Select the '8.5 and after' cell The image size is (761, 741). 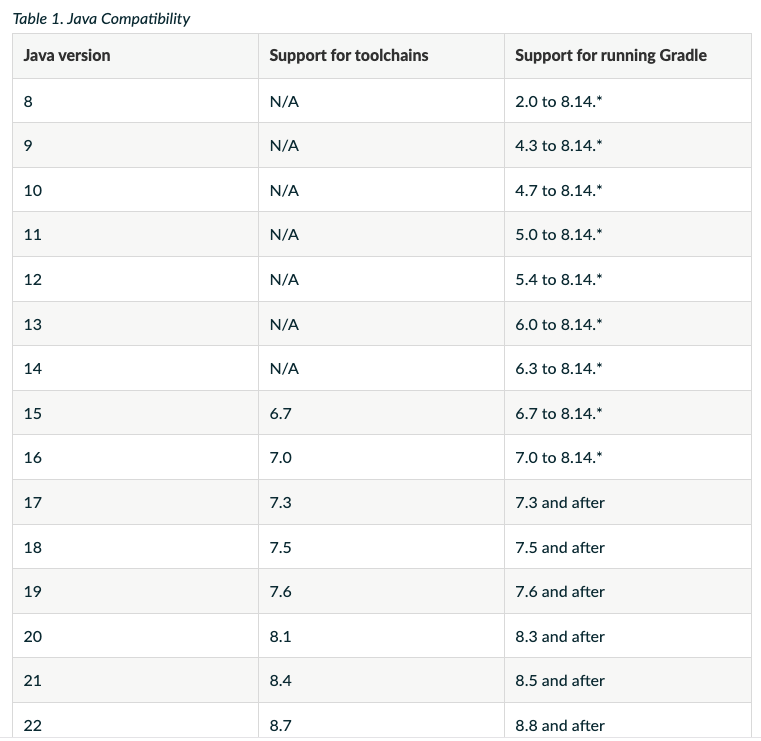click(x=560, y=681)
